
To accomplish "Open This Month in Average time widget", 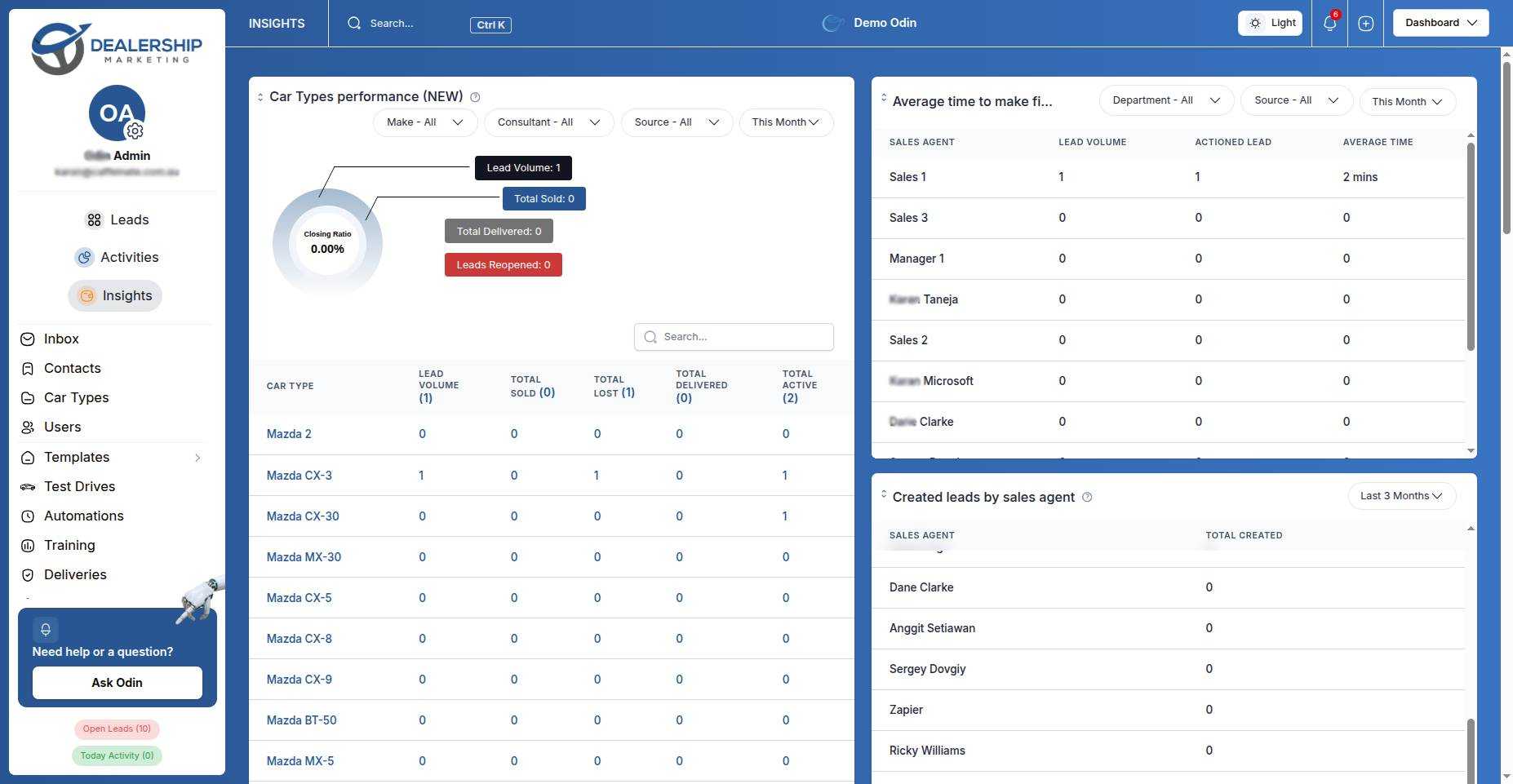I will click(1407, 102).
